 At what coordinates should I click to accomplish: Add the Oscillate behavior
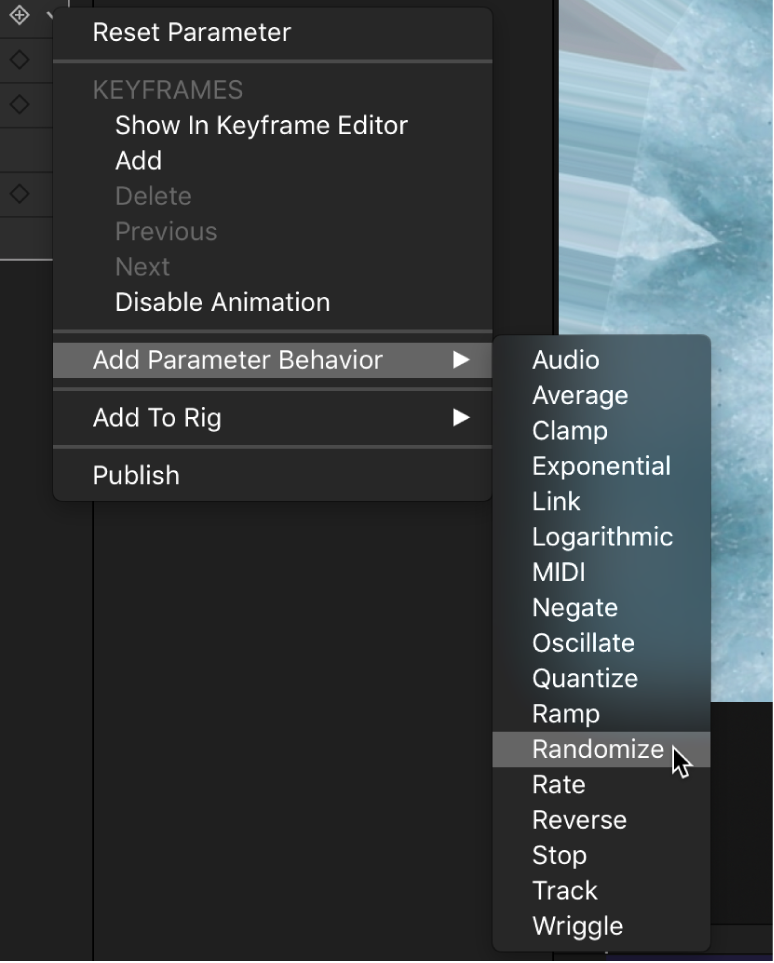coord(583,643)
